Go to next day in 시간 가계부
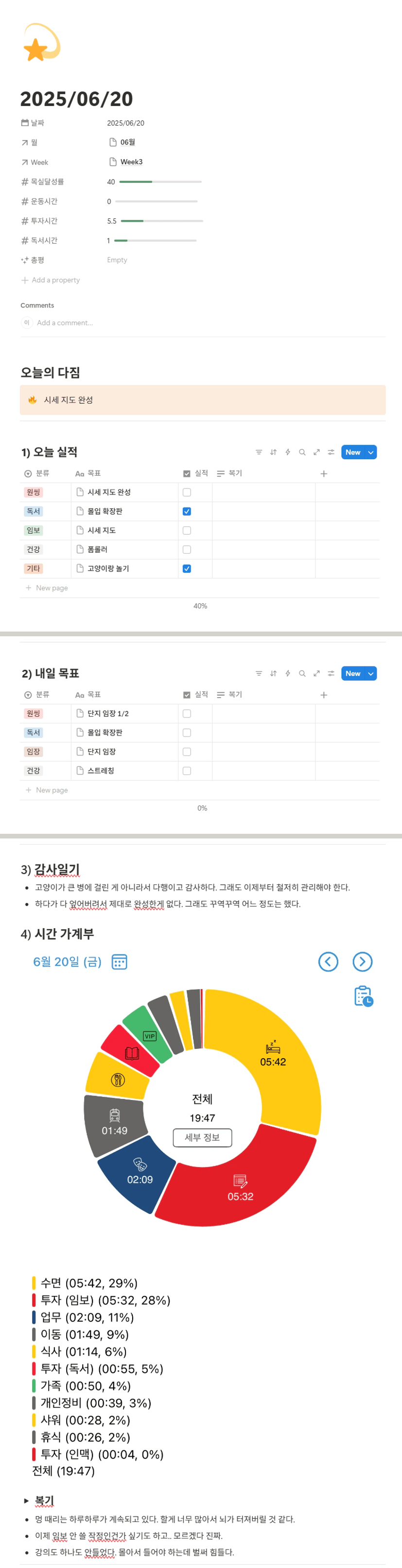Screen dimensions: 402x1568 pos(363,962)
